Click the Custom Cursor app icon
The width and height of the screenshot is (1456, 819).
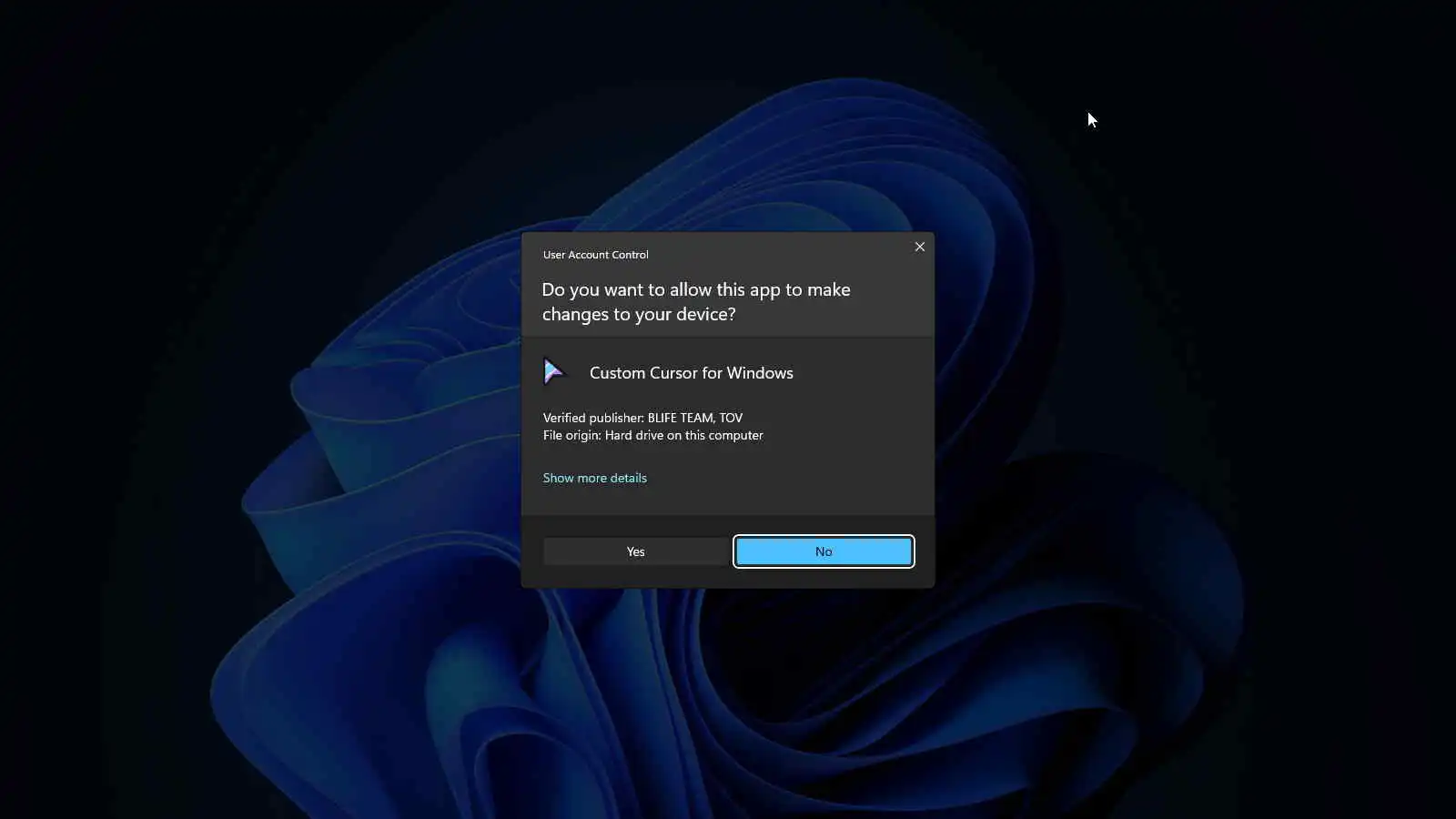click(x=554, y=371)
